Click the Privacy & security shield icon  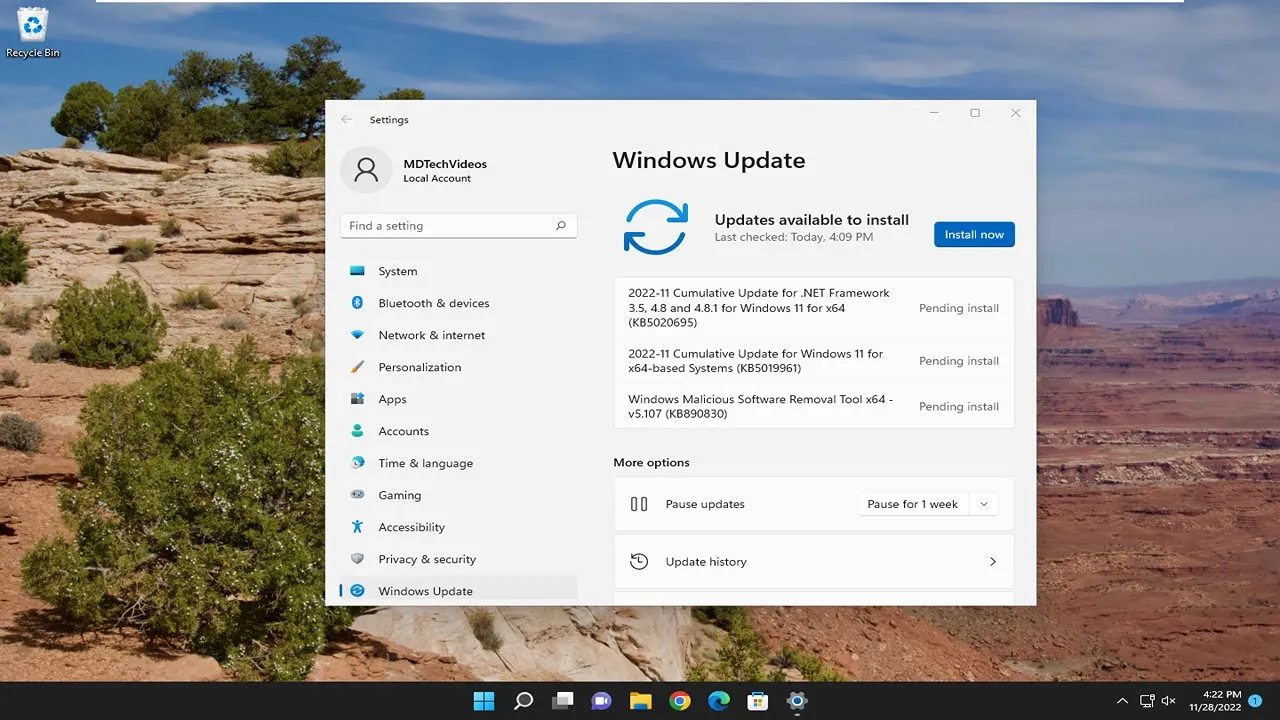click(x=357, y=559)
